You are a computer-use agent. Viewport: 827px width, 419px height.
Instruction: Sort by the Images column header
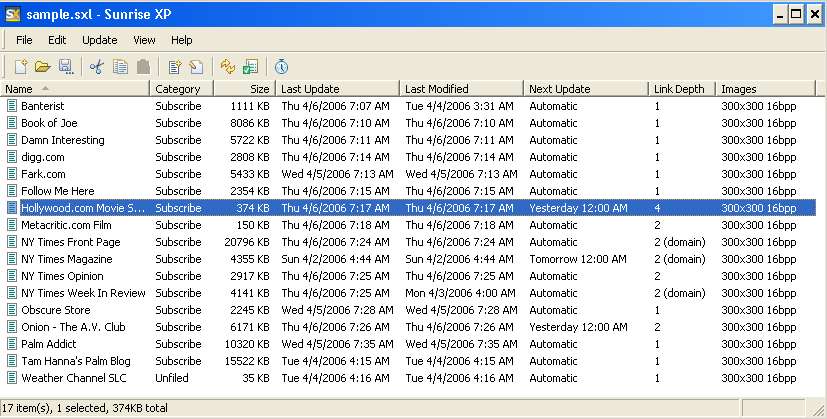(x=766, y=89)
